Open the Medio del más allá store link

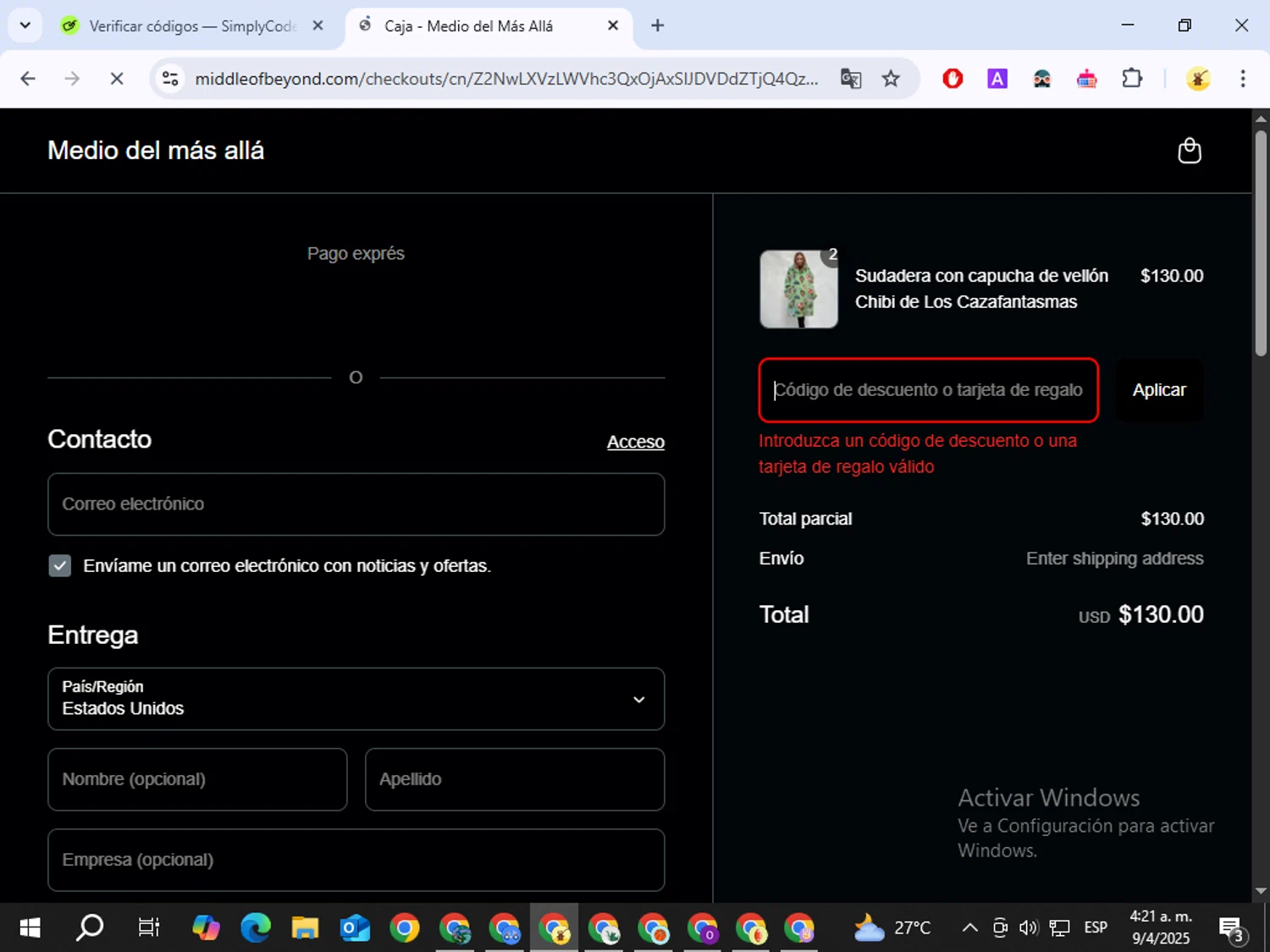pos(156,151)
